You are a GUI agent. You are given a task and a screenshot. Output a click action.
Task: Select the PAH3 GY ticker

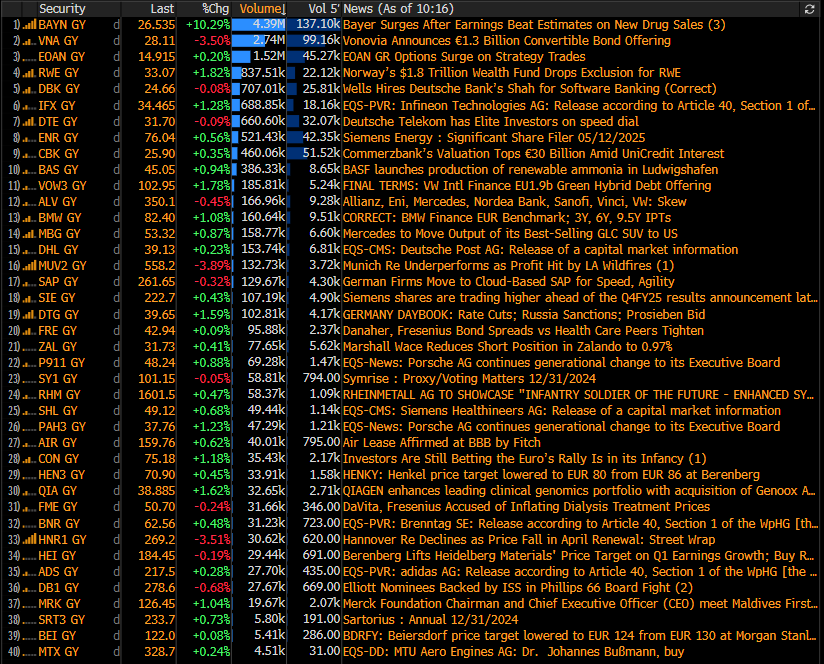[x=62, y=427]
